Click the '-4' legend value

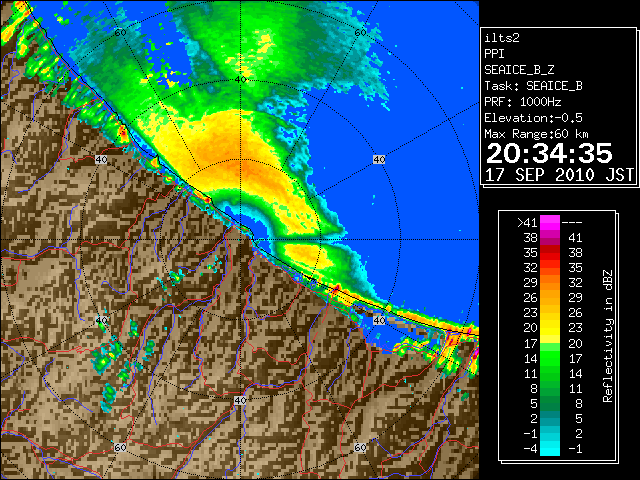click(531, 449)
